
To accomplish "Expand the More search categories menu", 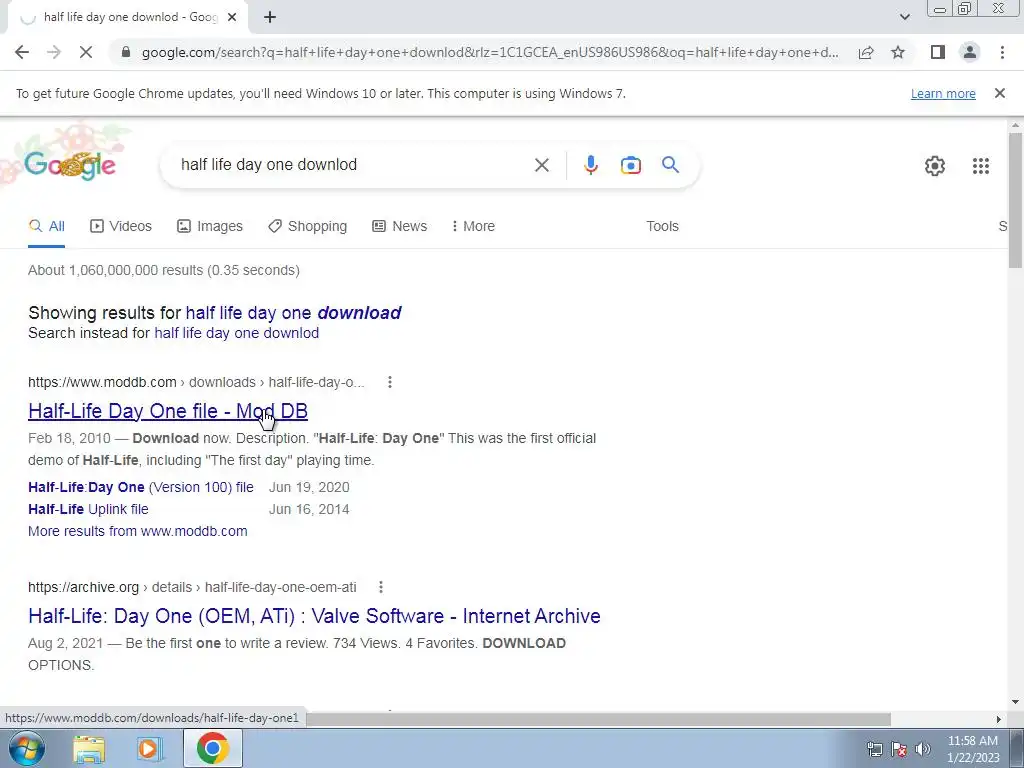I will pos(473,226).
